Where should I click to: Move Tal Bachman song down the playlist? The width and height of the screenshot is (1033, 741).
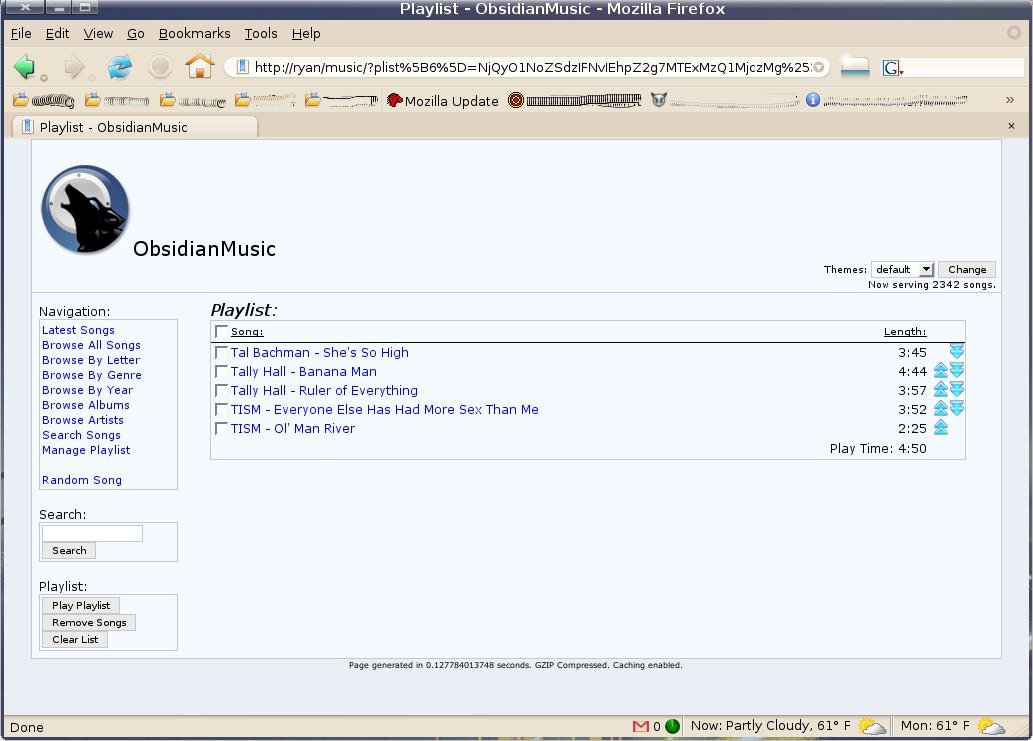(x=957, y=351)
